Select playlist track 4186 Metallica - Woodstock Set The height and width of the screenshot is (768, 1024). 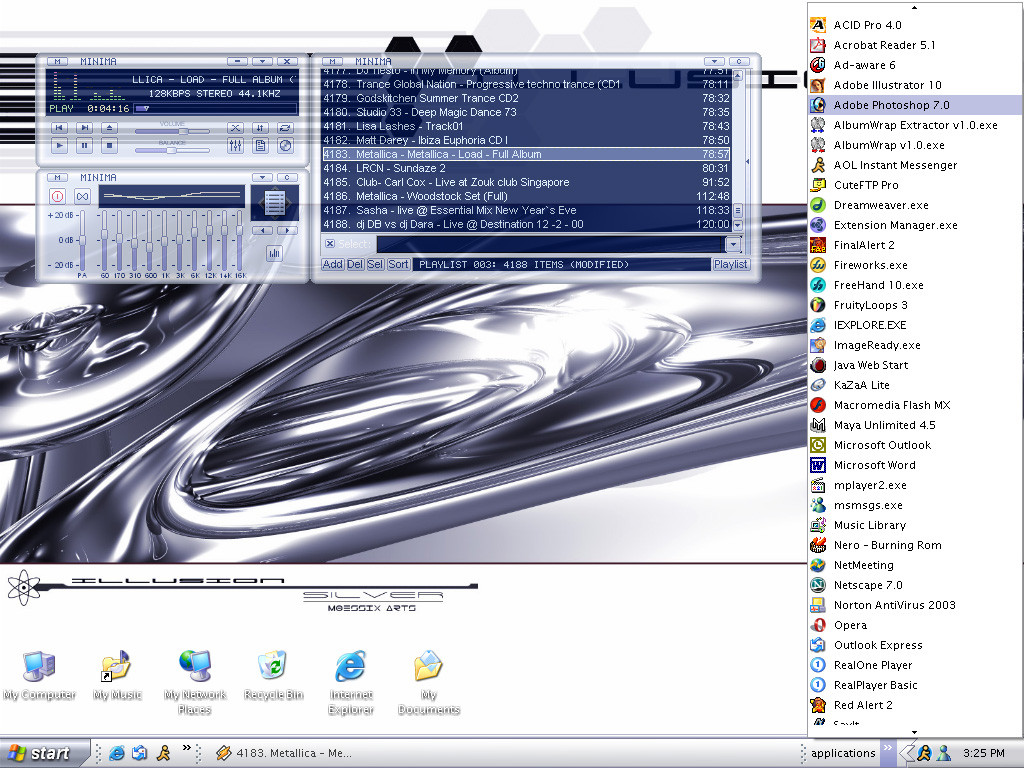pyautogui.click(x=526, y=196)
